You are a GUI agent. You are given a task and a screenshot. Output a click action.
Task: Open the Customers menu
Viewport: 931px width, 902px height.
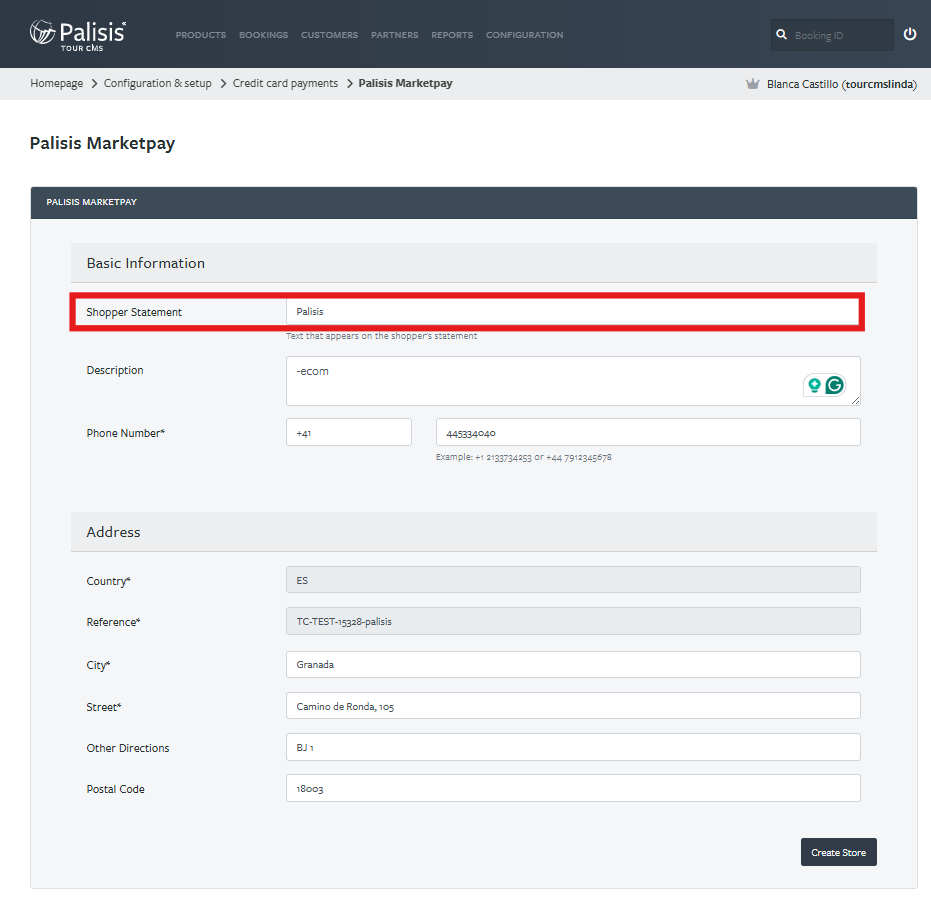(330, 35)
